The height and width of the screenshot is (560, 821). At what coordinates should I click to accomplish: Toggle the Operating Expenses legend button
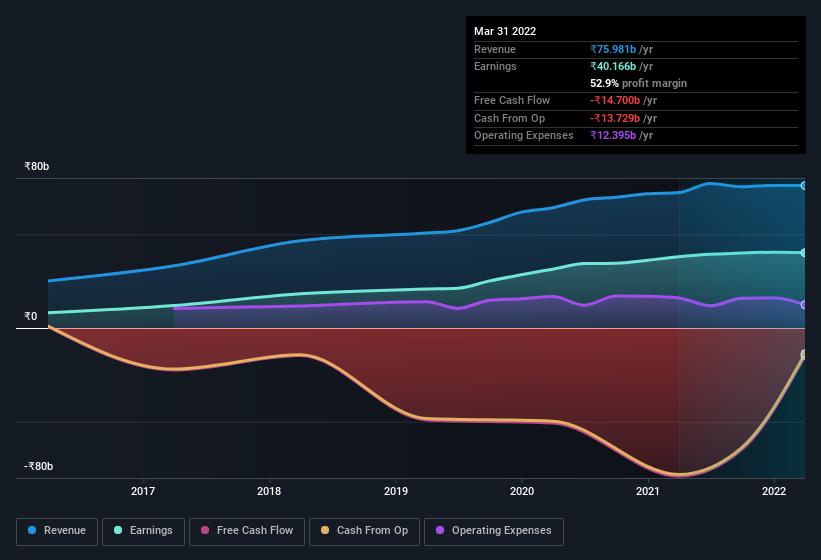click(x=493, y=531)
